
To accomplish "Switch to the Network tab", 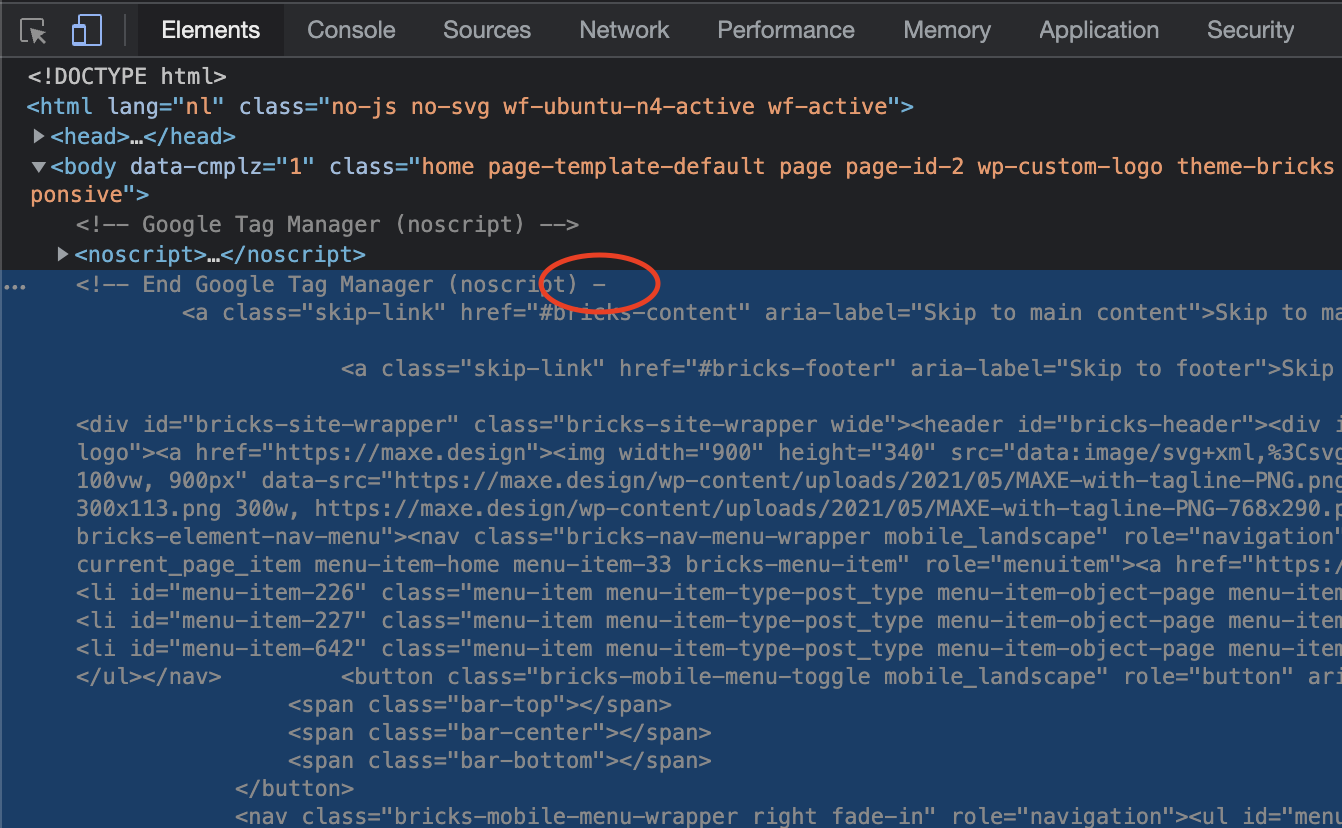I will point(624,30).
